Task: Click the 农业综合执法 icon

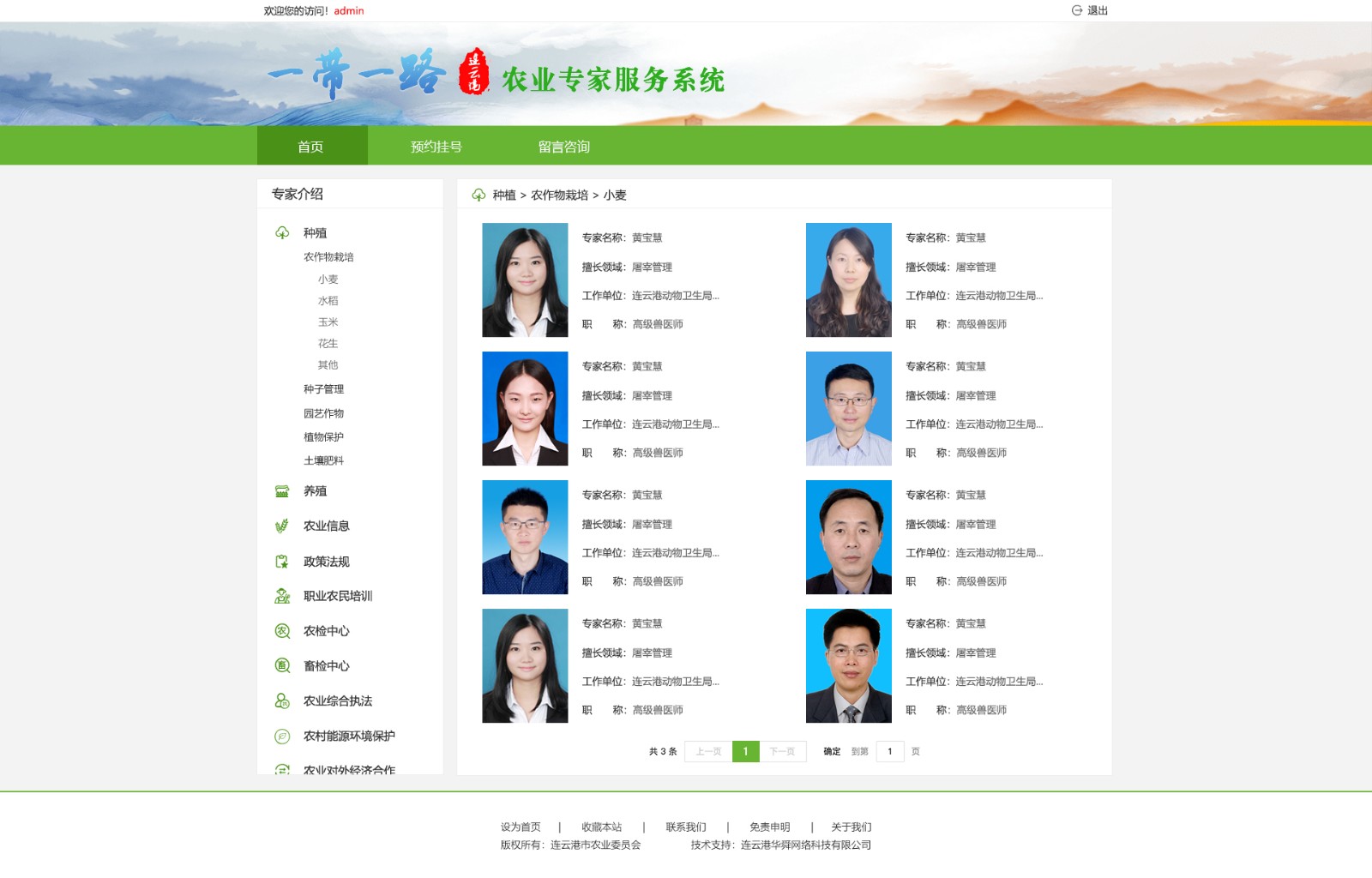Action: tap(282, 701)
